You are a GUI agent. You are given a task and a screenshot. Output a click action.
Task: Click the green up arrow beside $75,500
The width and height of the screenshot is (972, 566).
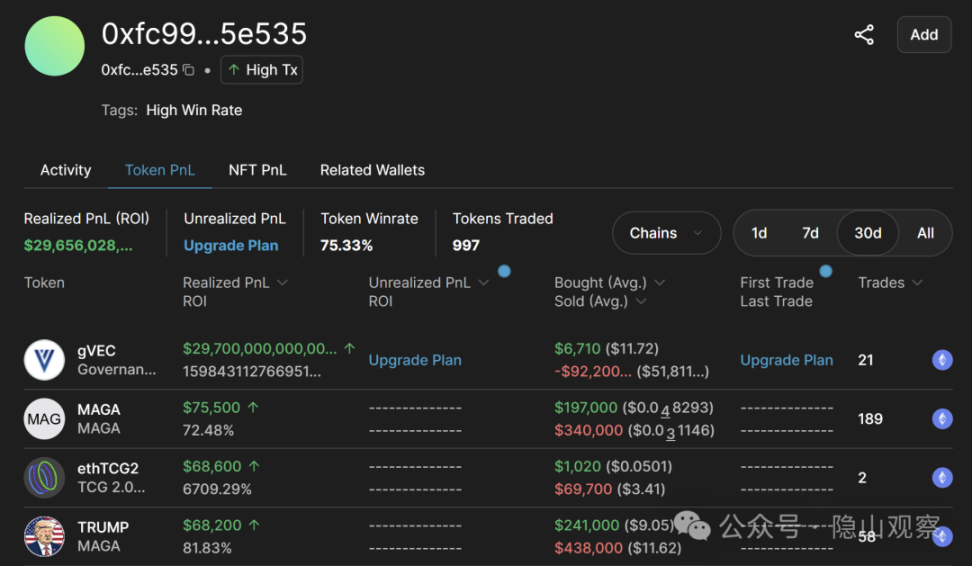pyautogui.click(x=253, y=407)
